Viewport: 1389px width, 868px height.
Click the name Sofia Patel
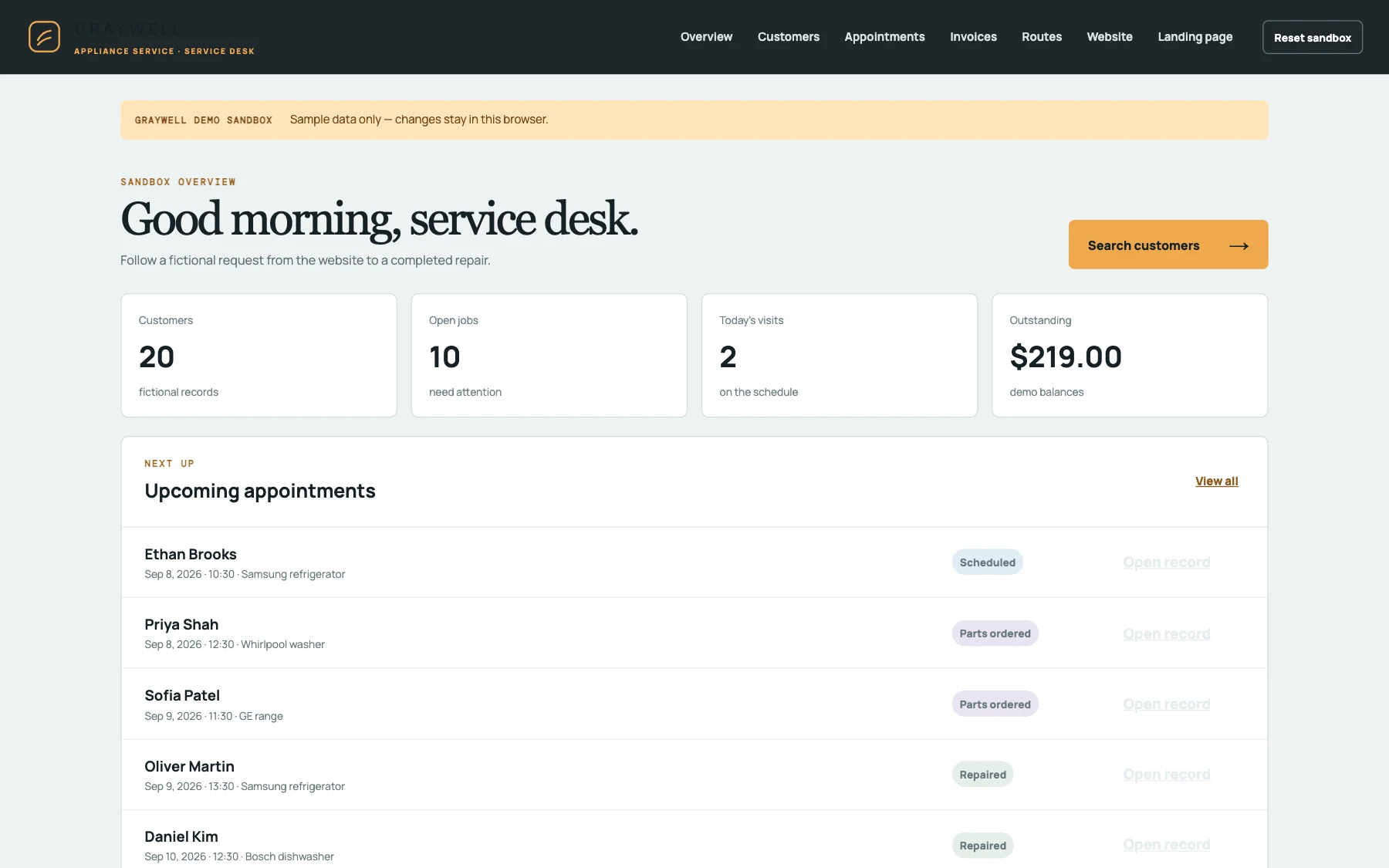[x=182, y=696]
